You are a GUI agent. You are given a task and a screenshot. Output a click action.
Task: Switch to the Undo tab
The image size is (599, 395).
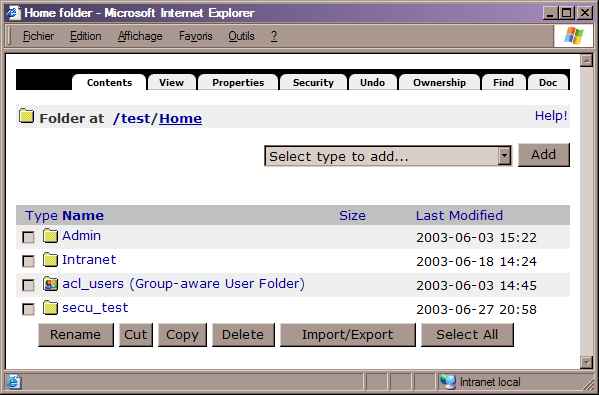(x=372, y=83)
